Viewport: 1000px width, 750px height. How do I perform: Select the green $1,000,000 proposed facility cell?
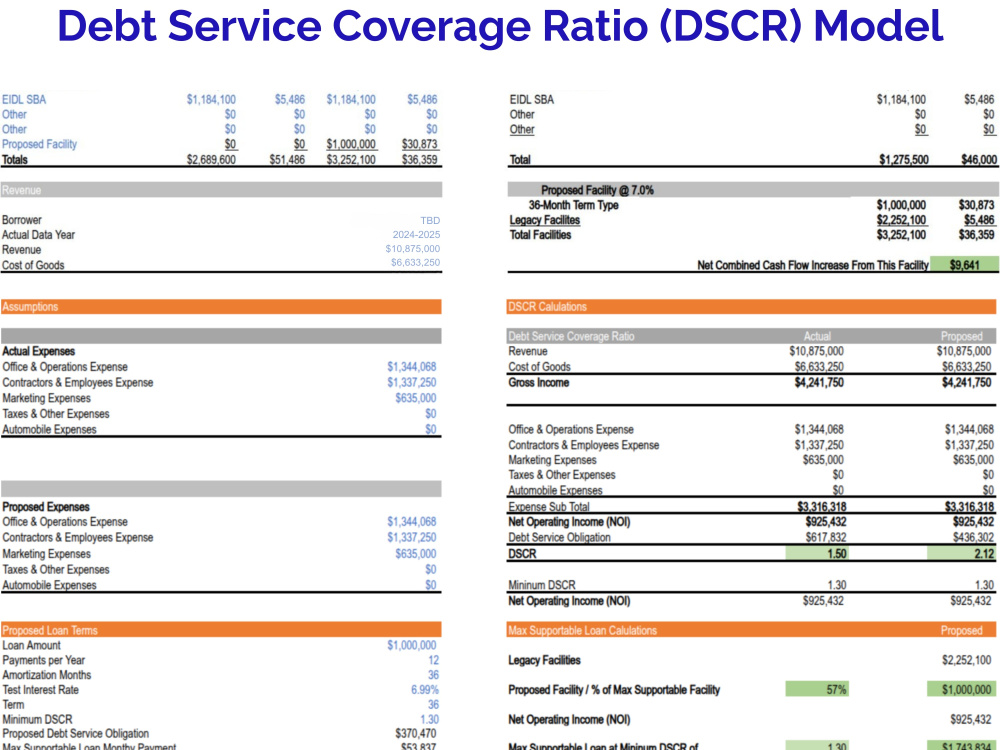click(962, 689)
